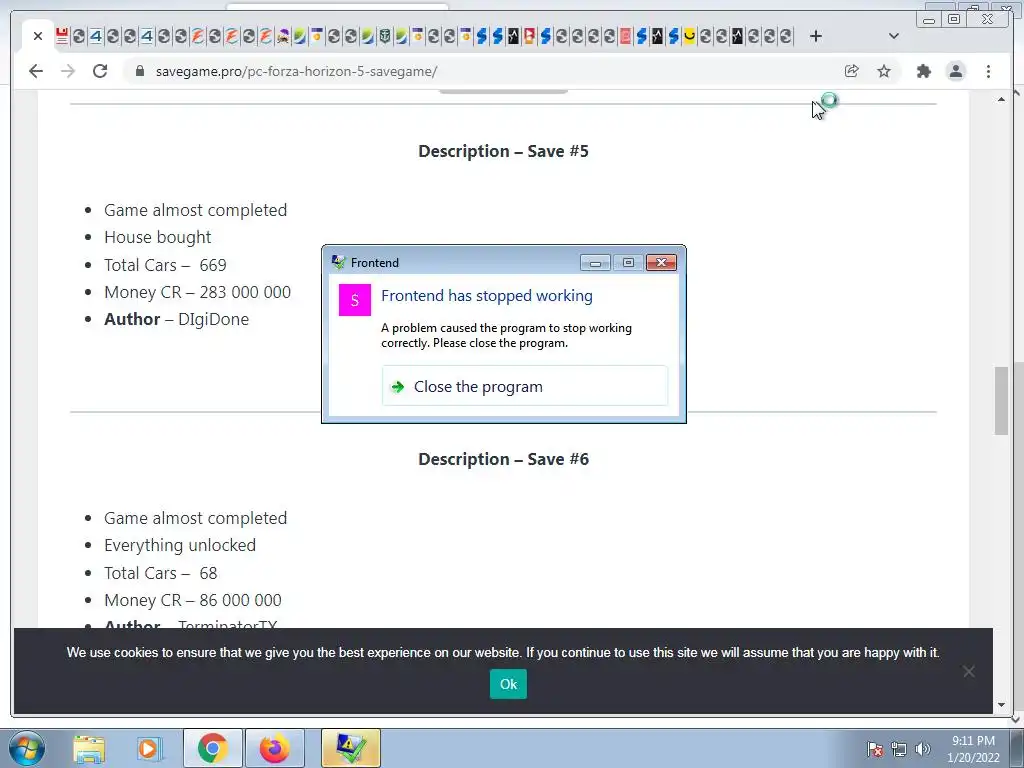Image resolution: width=1024 pixels, height=768 pixels.
Task: Minimize the Frontend error dialog
Action: click(x=595, y=263)
